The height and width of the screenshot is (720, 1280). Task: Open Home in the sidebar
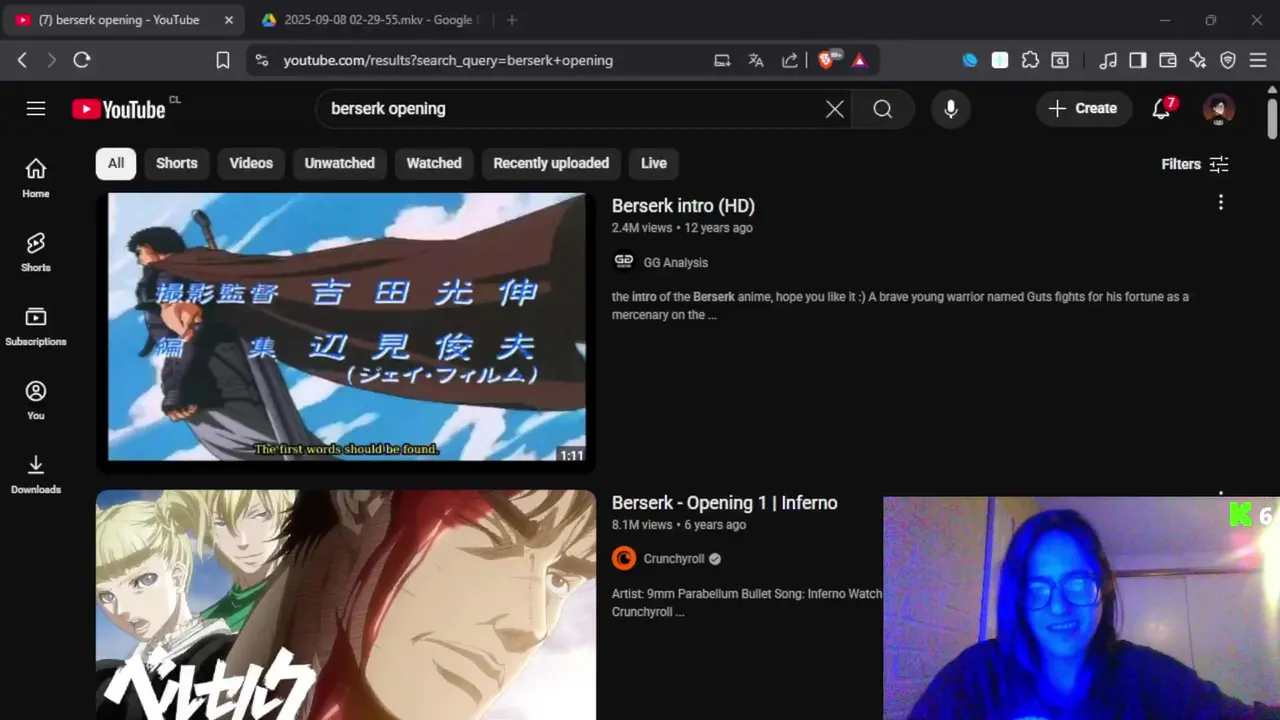pyautogui.click(x=36, y=178)
